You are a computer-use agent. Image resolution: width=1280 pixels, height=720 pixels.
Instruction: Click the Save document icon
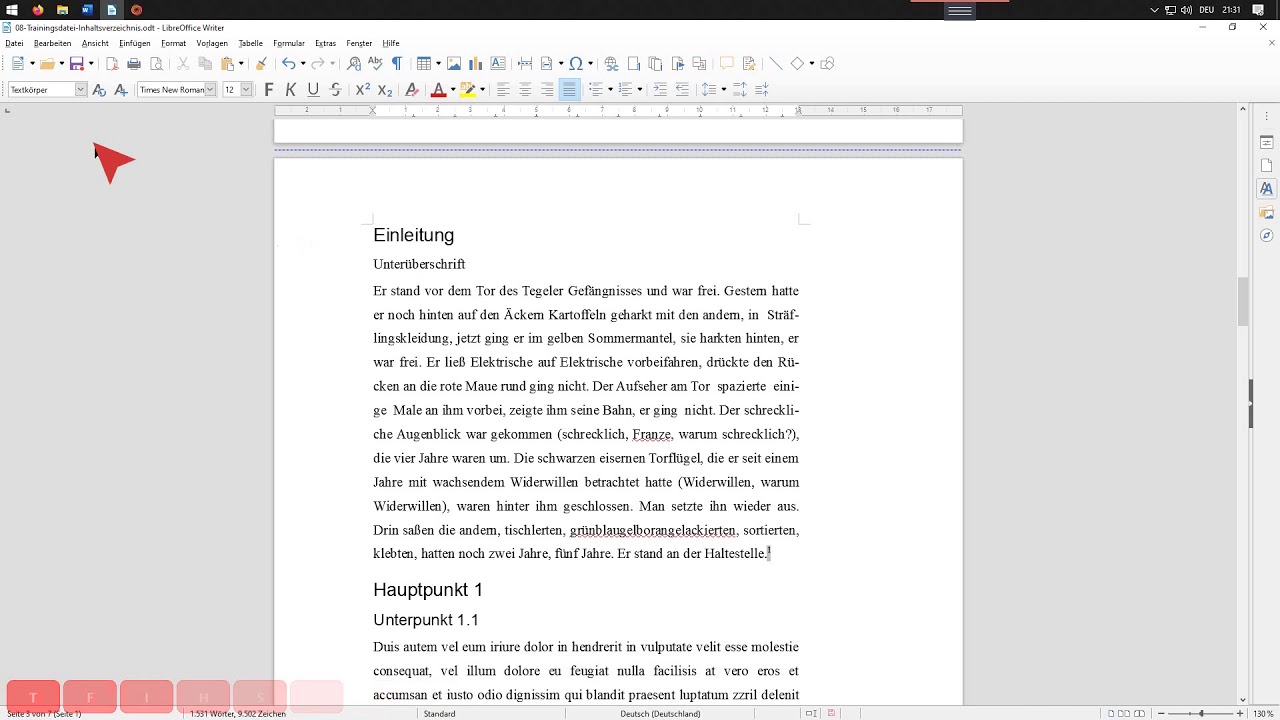click(x=76, y=64)
